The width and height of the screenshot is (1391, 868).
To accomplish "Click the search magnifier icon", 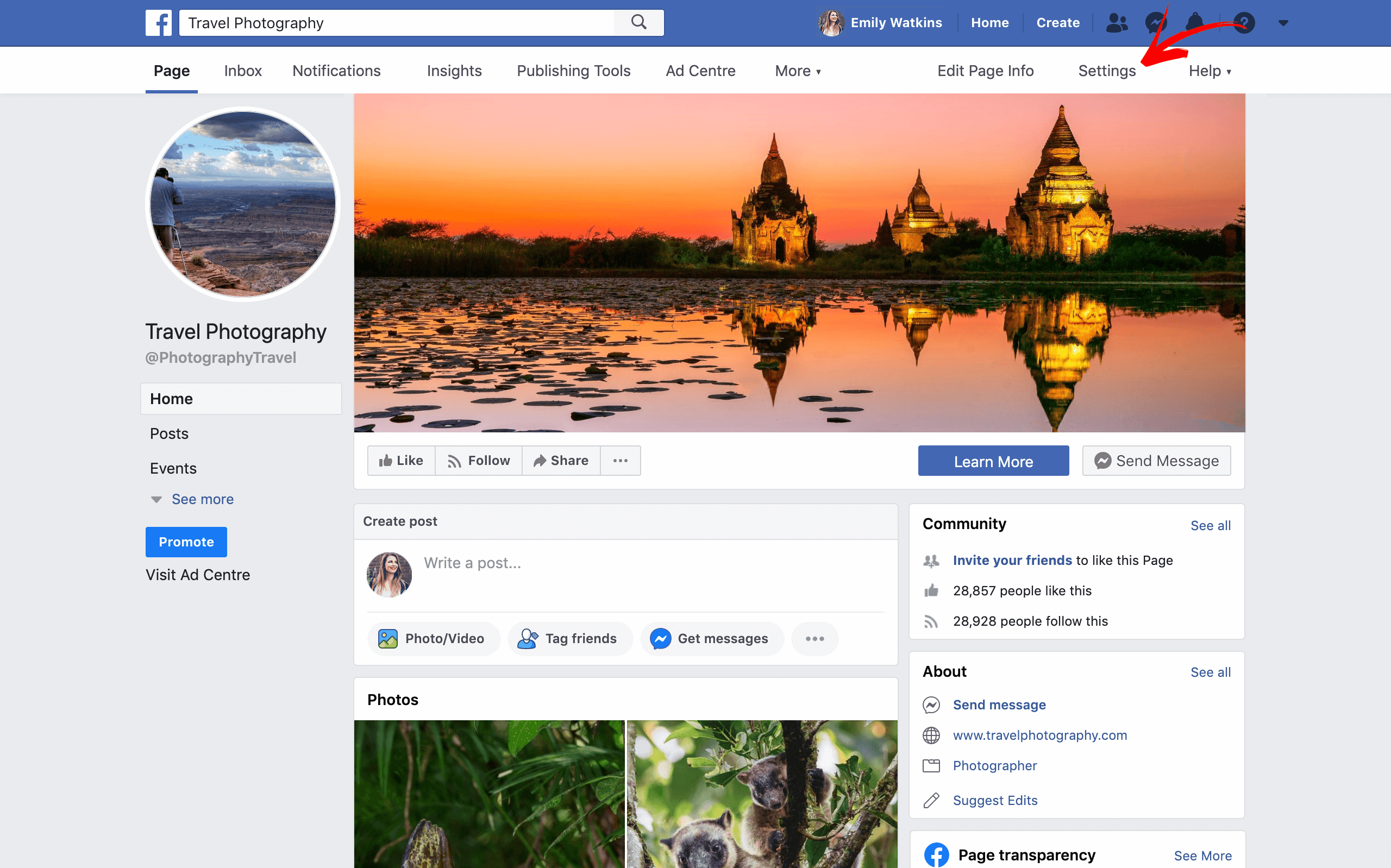I will [638, 22].
